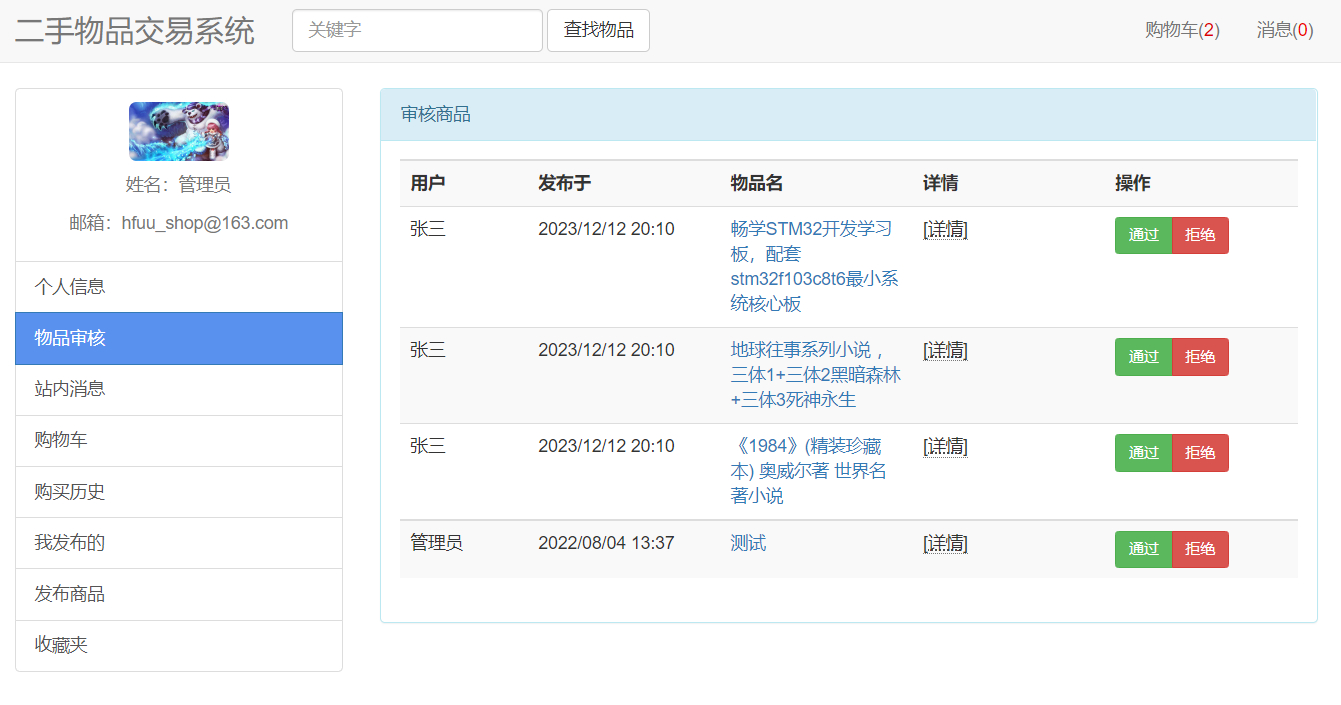Click the 二手物品交易系统 site title
1341x705 pixels.
[135, 31]
